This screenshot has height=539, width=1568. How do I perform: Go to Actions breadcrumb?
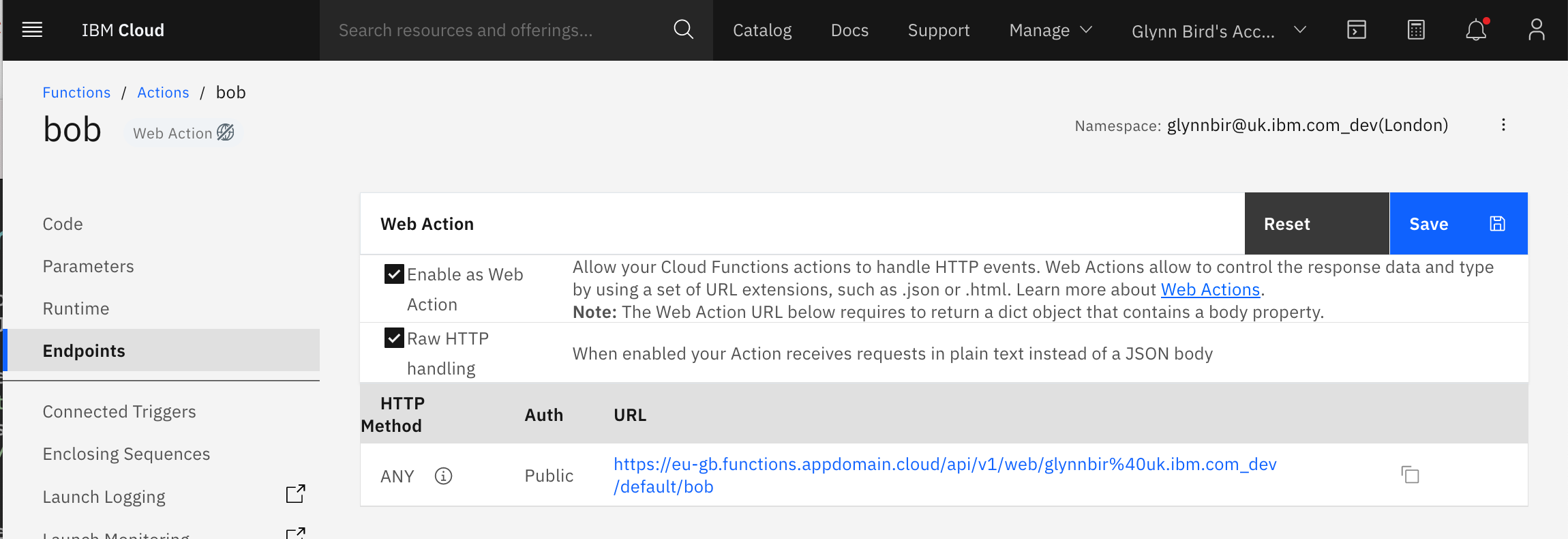[163, 92]
